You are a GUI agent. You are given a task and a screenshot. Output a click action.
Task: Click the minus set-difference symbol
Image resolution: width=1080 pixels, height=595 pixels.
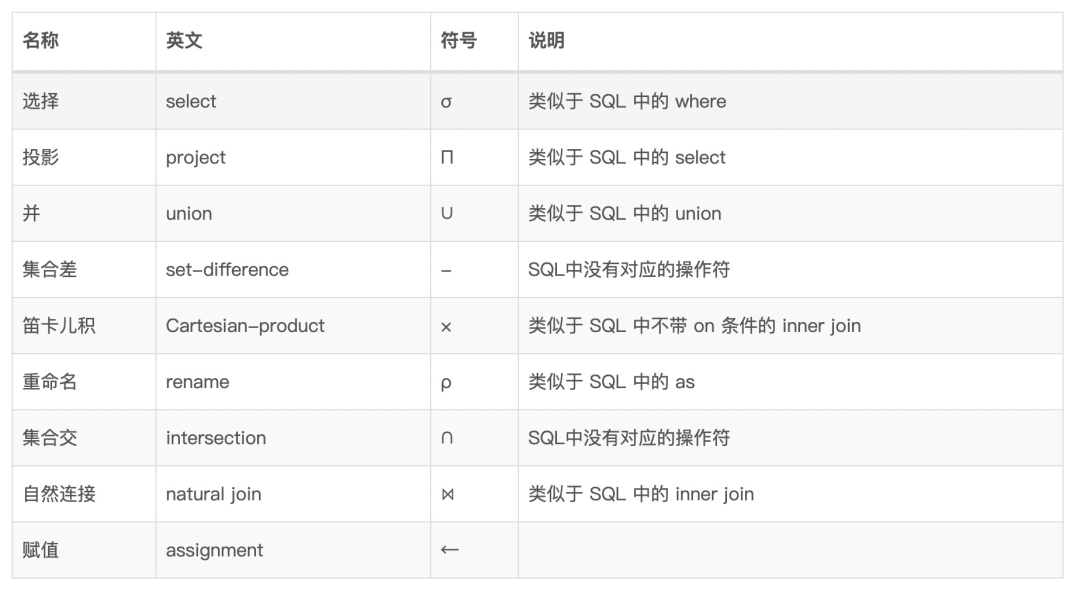click(x=446, y=270)
